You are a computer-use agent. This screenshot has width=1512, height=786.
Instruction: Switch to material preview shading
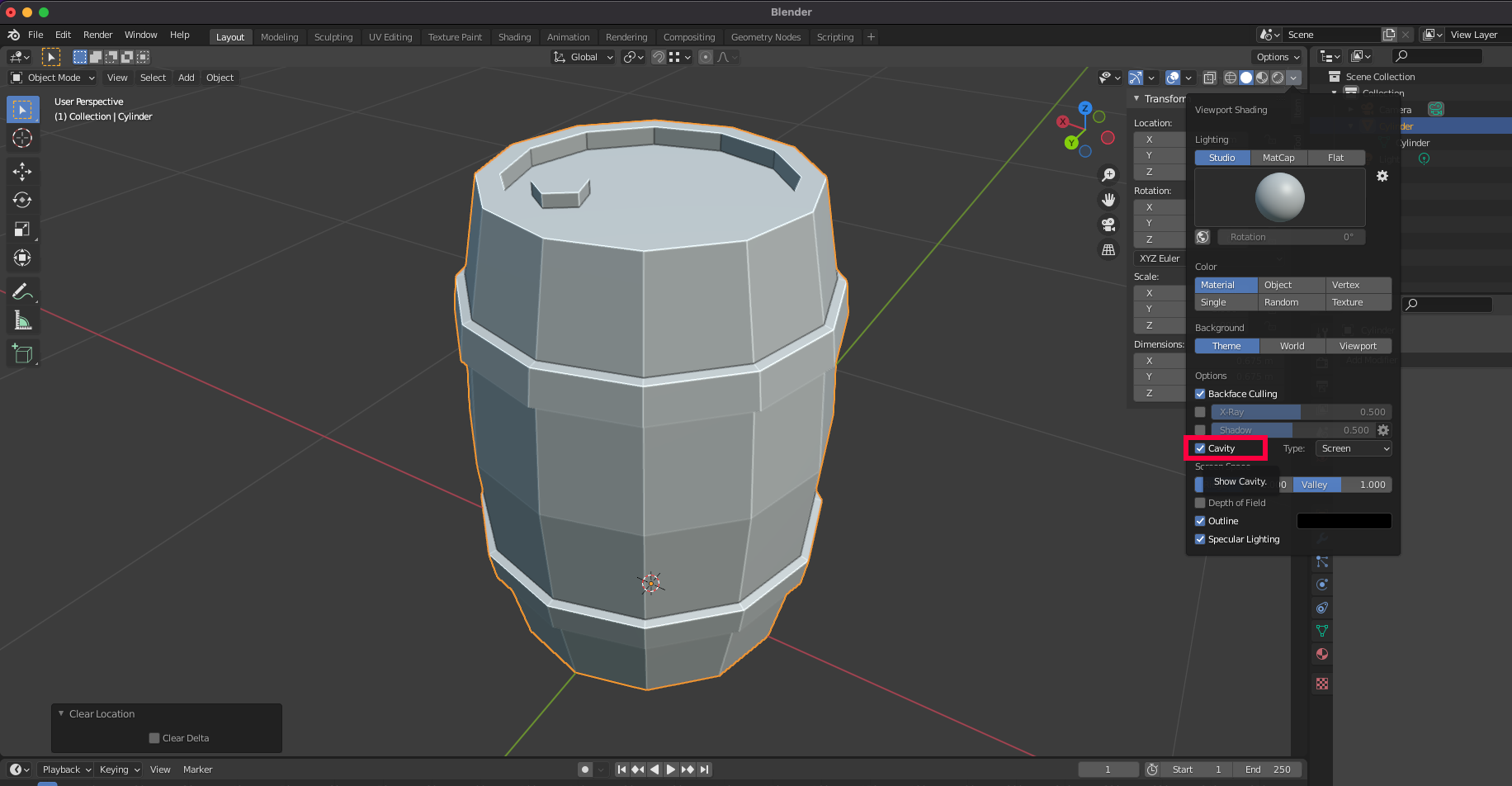pos(1262,78)
